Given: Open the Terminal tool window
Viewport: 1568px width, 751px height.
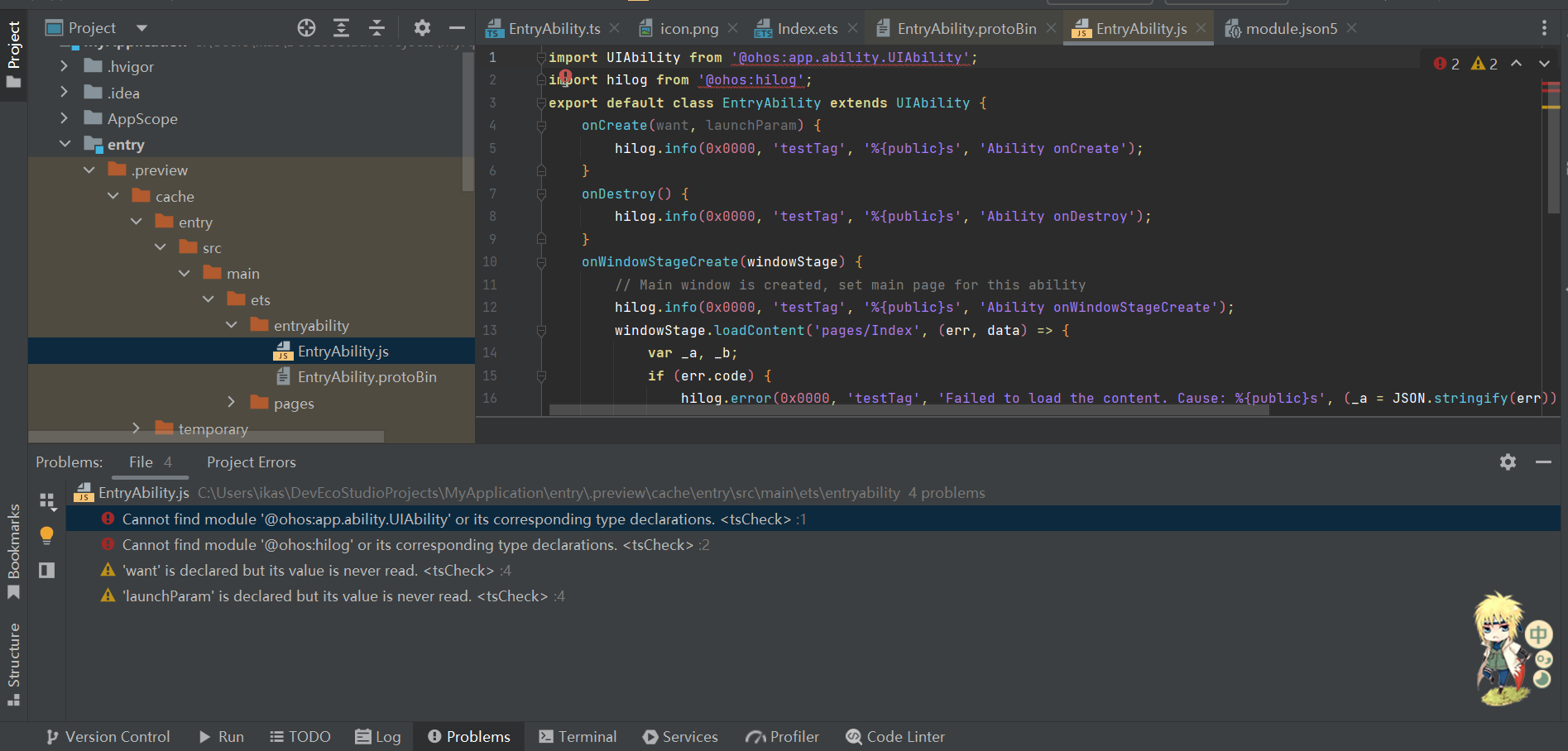Looking at the screenshot, I should coord(578,736).
